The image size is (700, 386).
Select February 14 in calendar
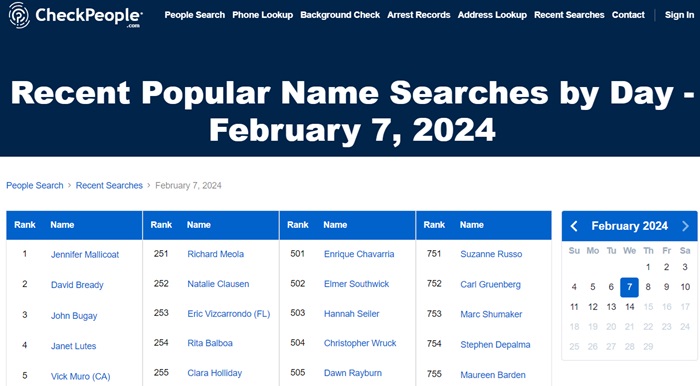point(629,307)
